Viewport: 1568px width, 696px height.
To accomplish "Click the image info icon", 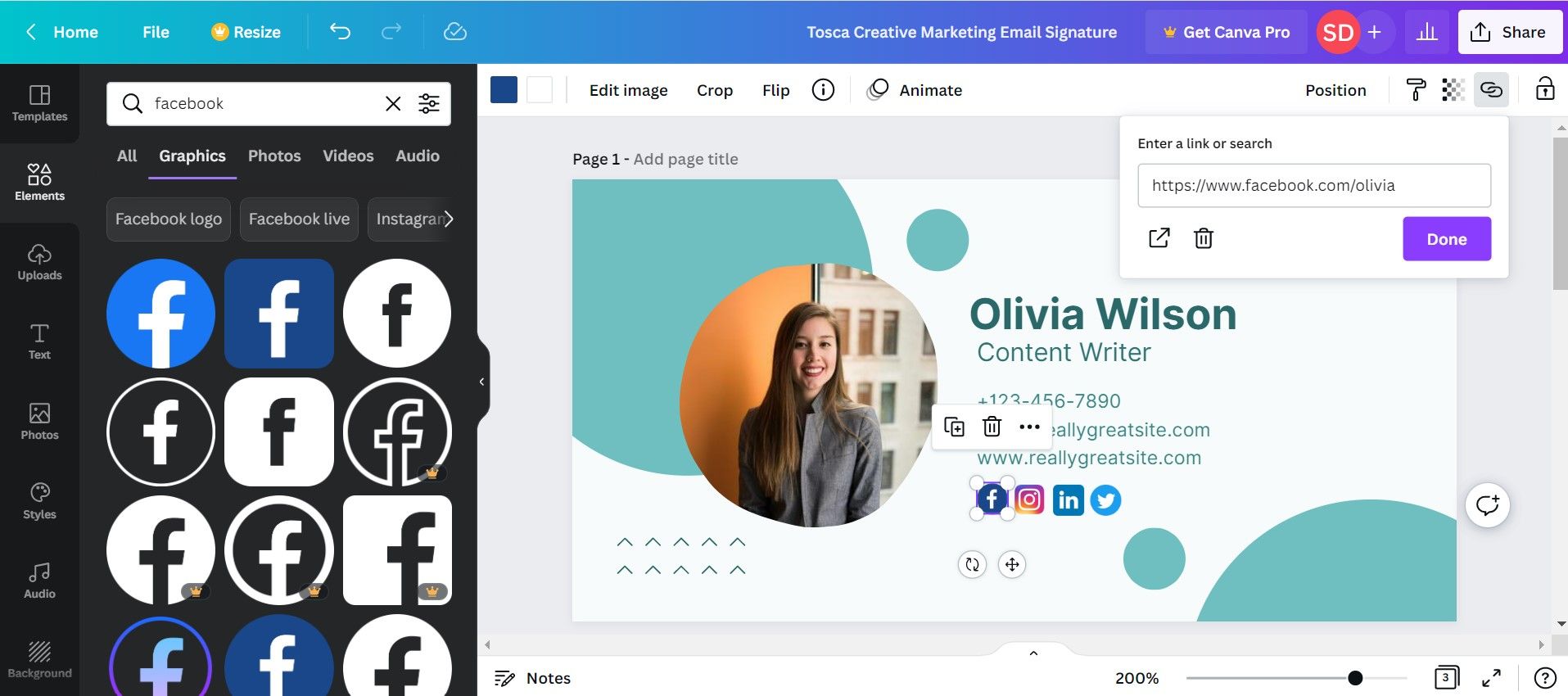I will (823, 90).
